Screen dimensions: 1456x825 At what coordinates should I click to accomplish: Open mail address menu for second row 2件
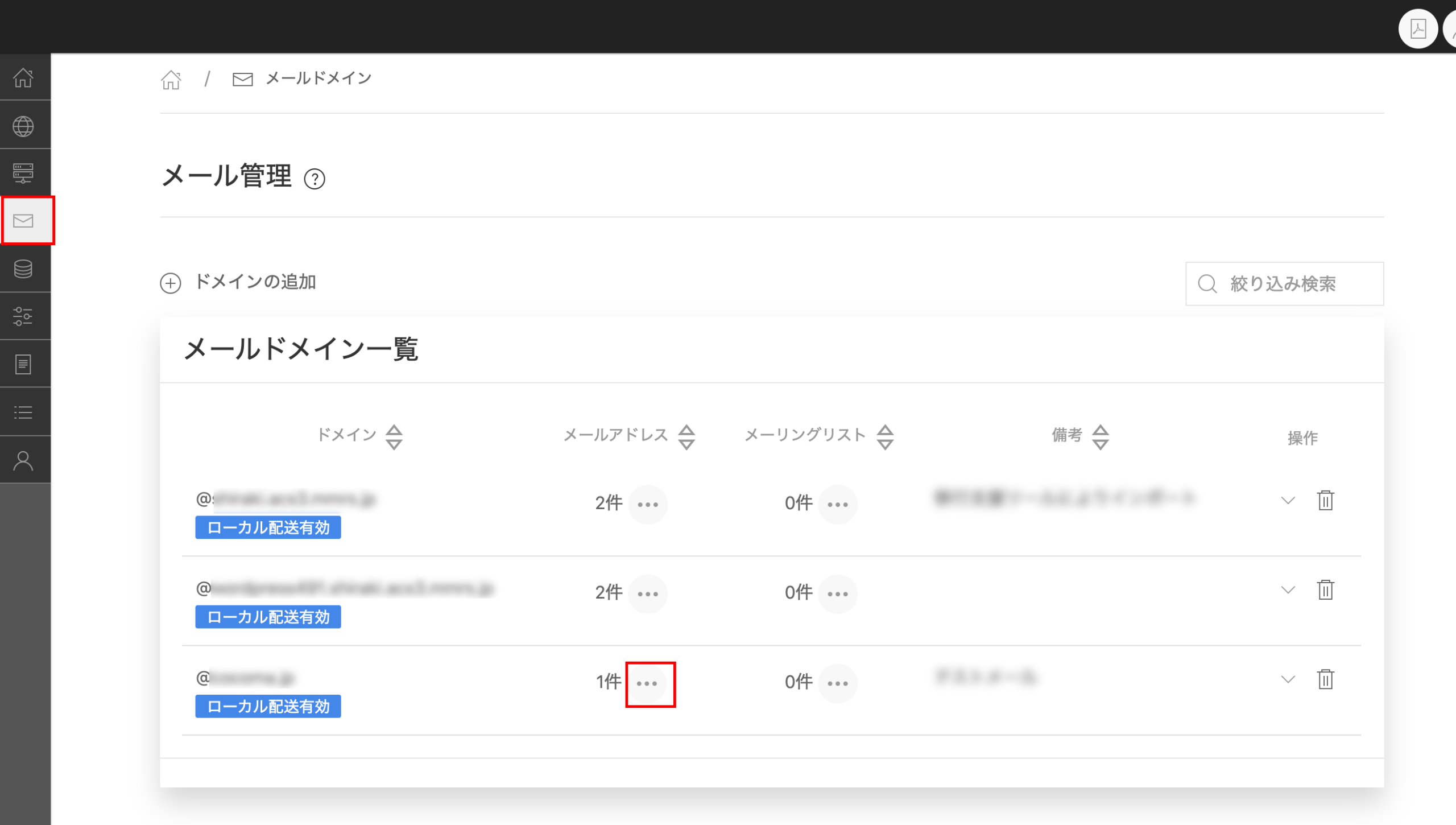tap(648, 593)
